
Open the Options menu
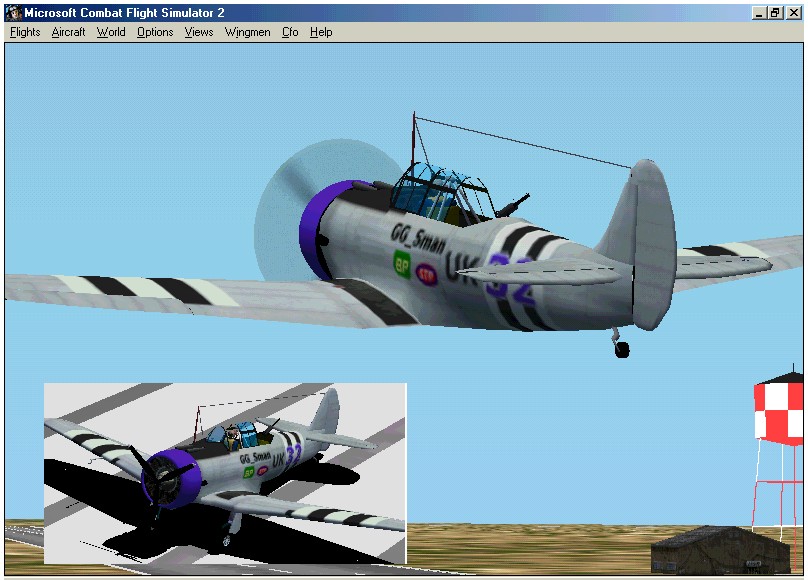tap(155, 32)
